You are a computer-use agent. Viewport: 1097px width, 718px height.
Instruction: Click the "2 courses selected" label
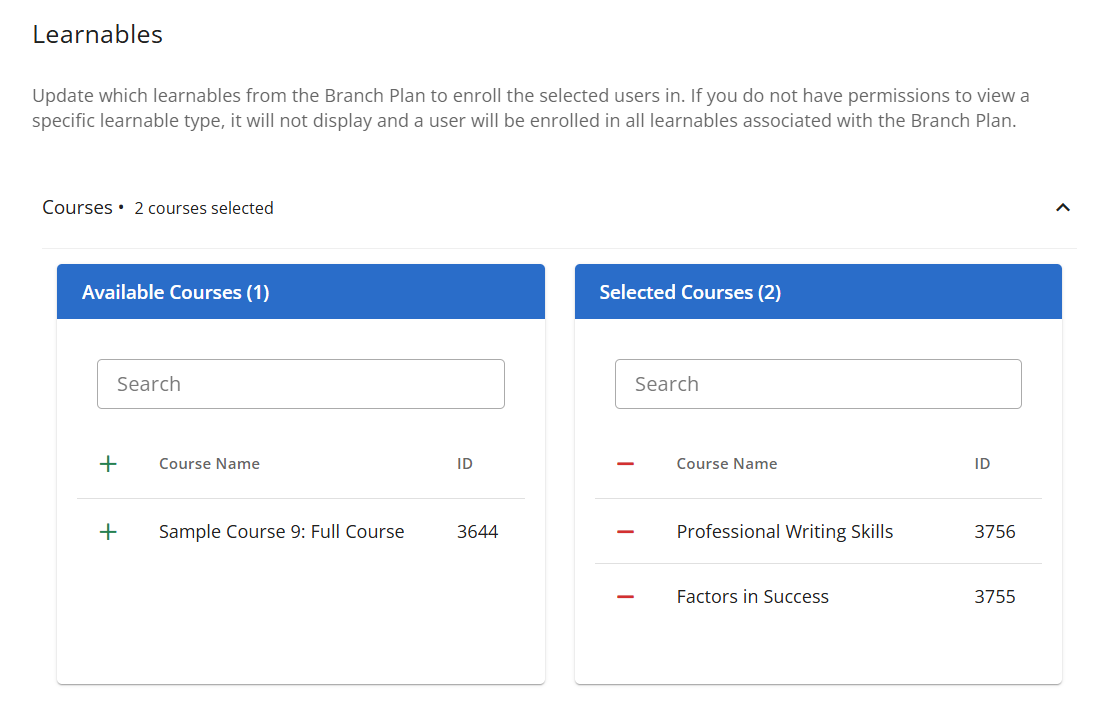click(204, 208)
